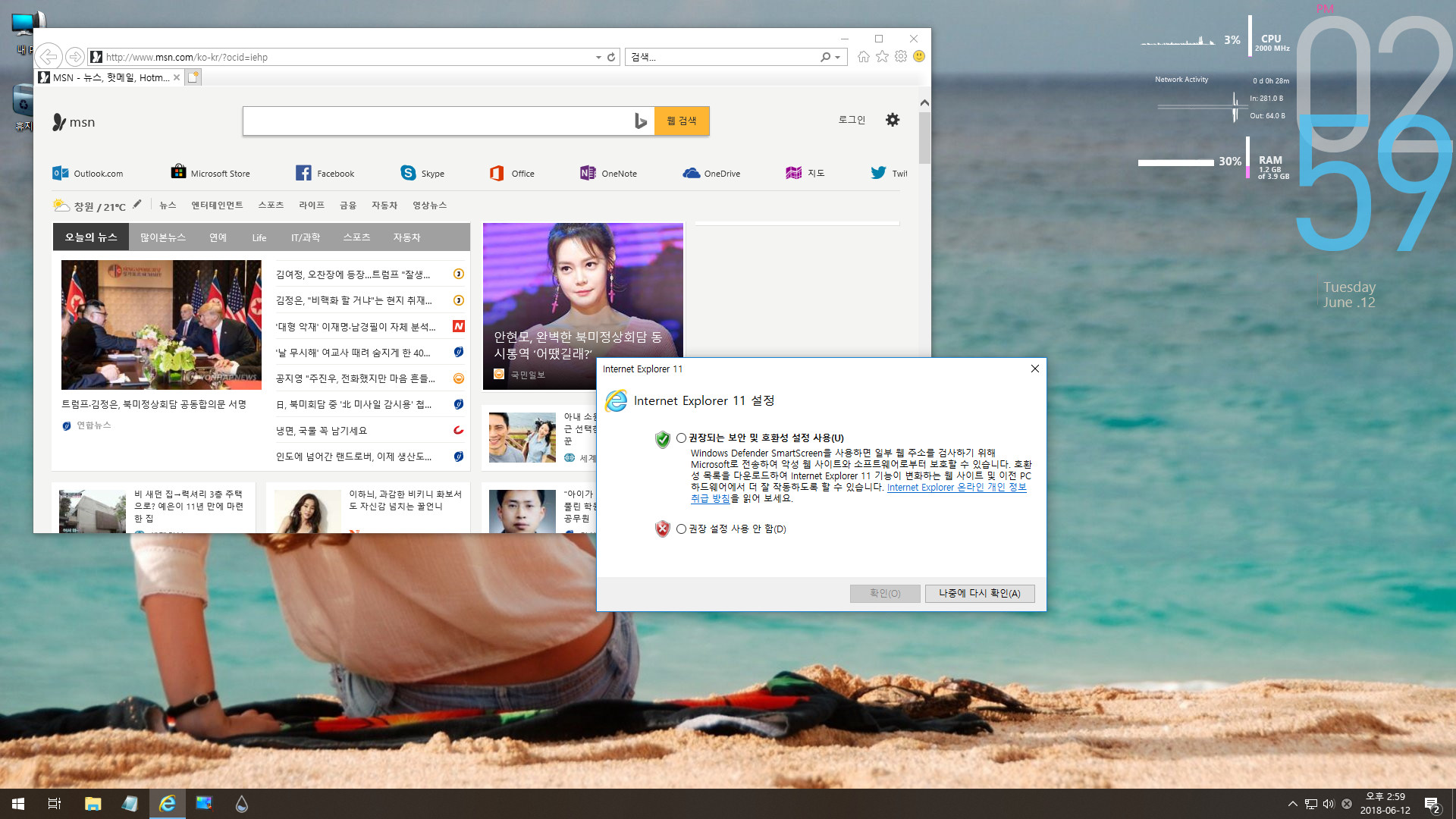Refresh the page with the reload icon
The image size is (1456, 819).
coord(611,57)
